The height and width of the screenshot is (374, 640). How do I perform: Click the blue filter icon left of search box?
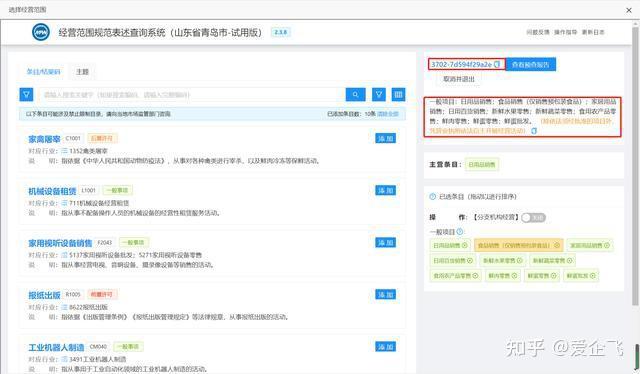(26, 95)
